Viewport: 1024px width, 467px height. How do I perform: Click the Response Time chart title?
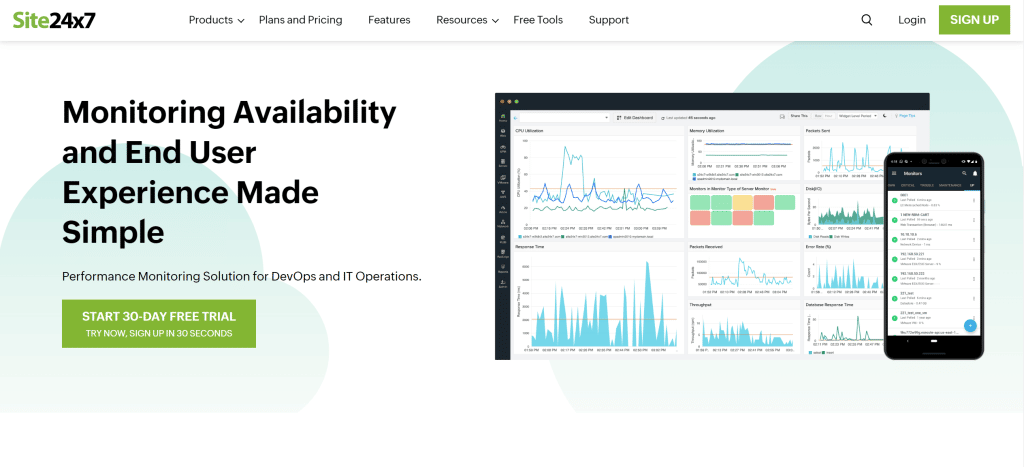[529, 247]
